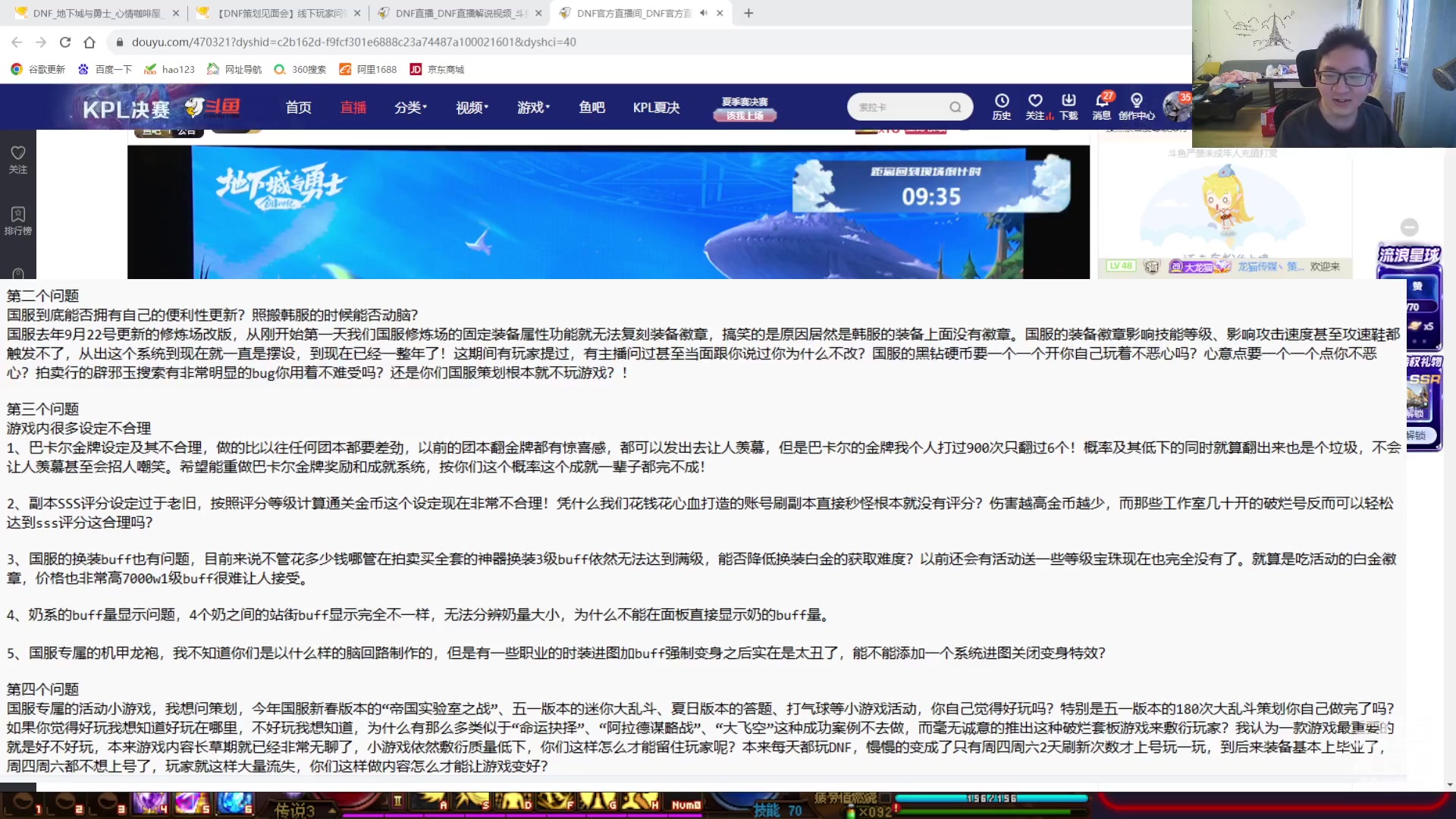Click the 传说3 label in game bar

pyautogui.click(x=294, y=811)
